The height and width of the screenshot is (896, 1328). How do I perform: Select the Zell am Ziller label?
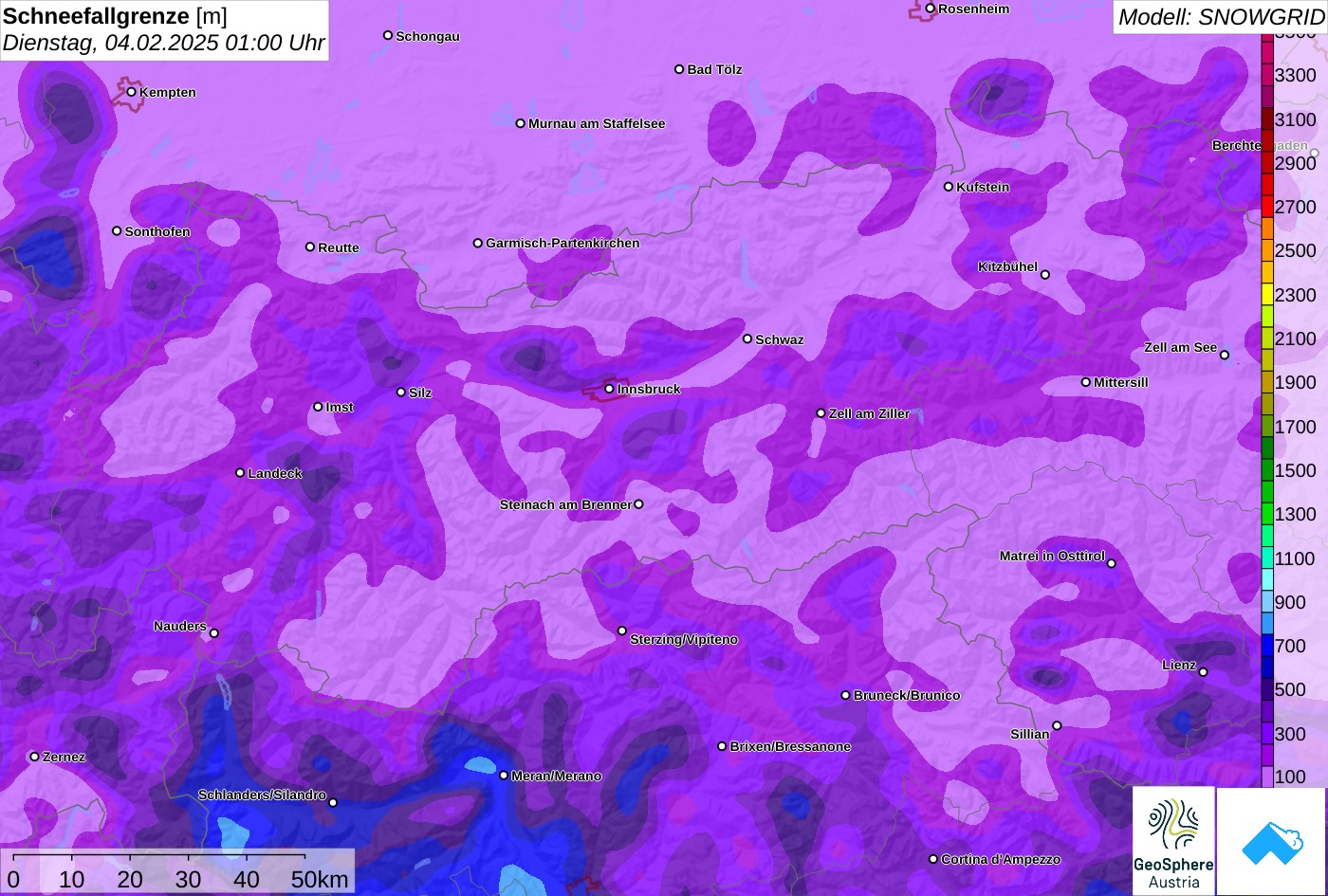pos(869,413)
